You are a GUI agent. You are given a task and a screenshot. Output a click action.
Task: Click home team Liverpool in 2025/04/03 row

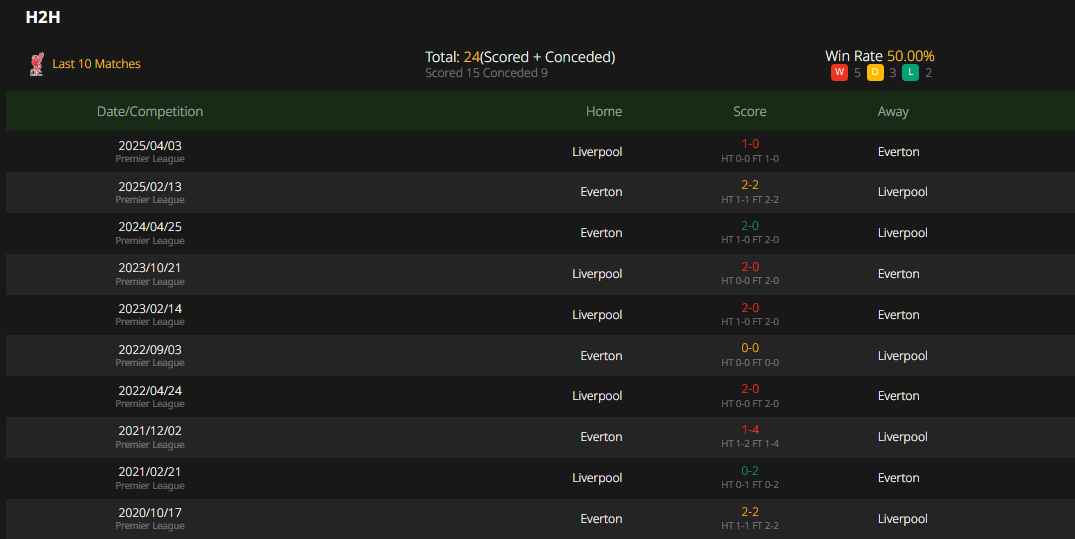[x=597, y=152]
